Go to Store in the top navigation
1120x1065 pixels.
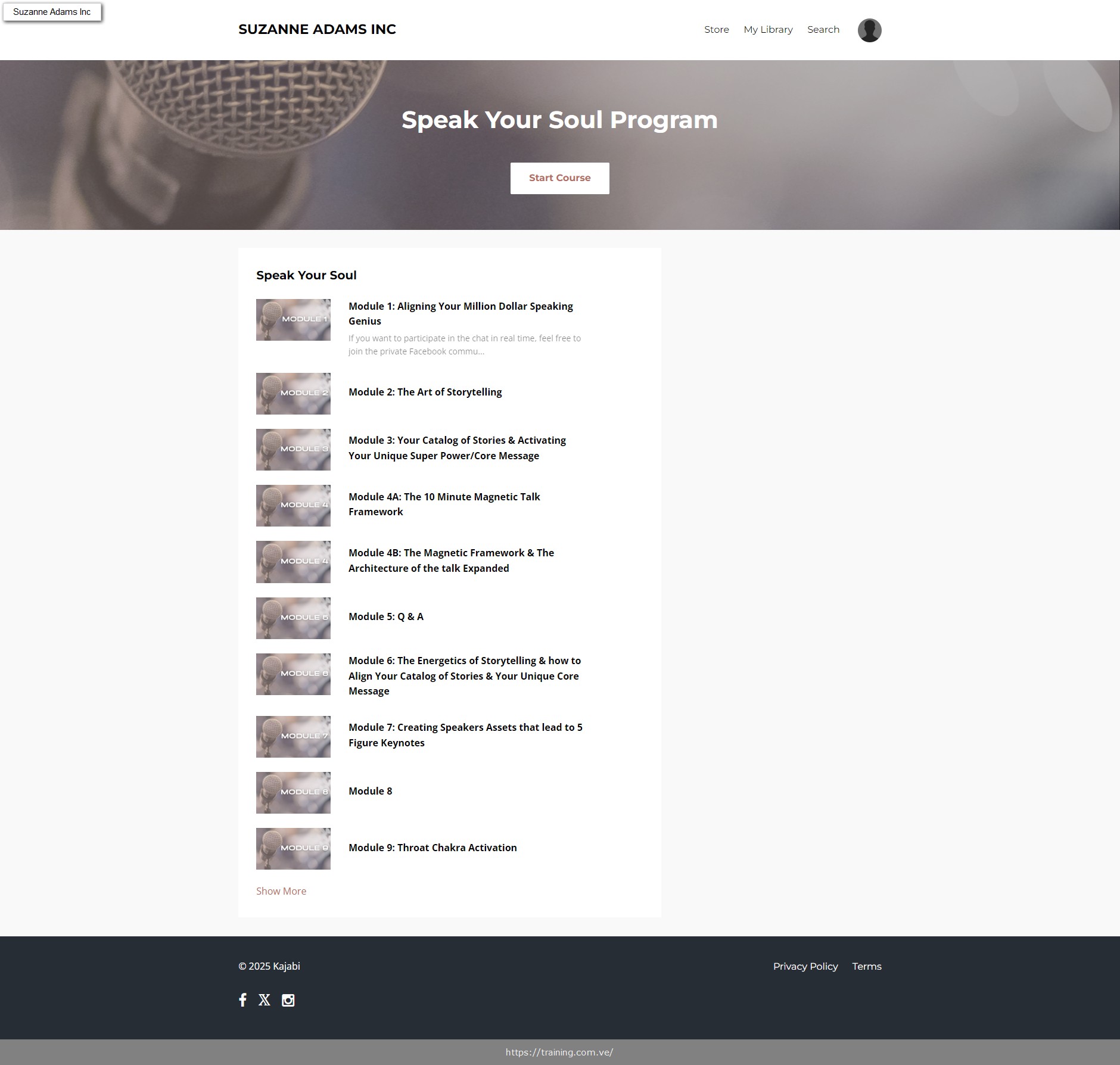tap(716, 30)
